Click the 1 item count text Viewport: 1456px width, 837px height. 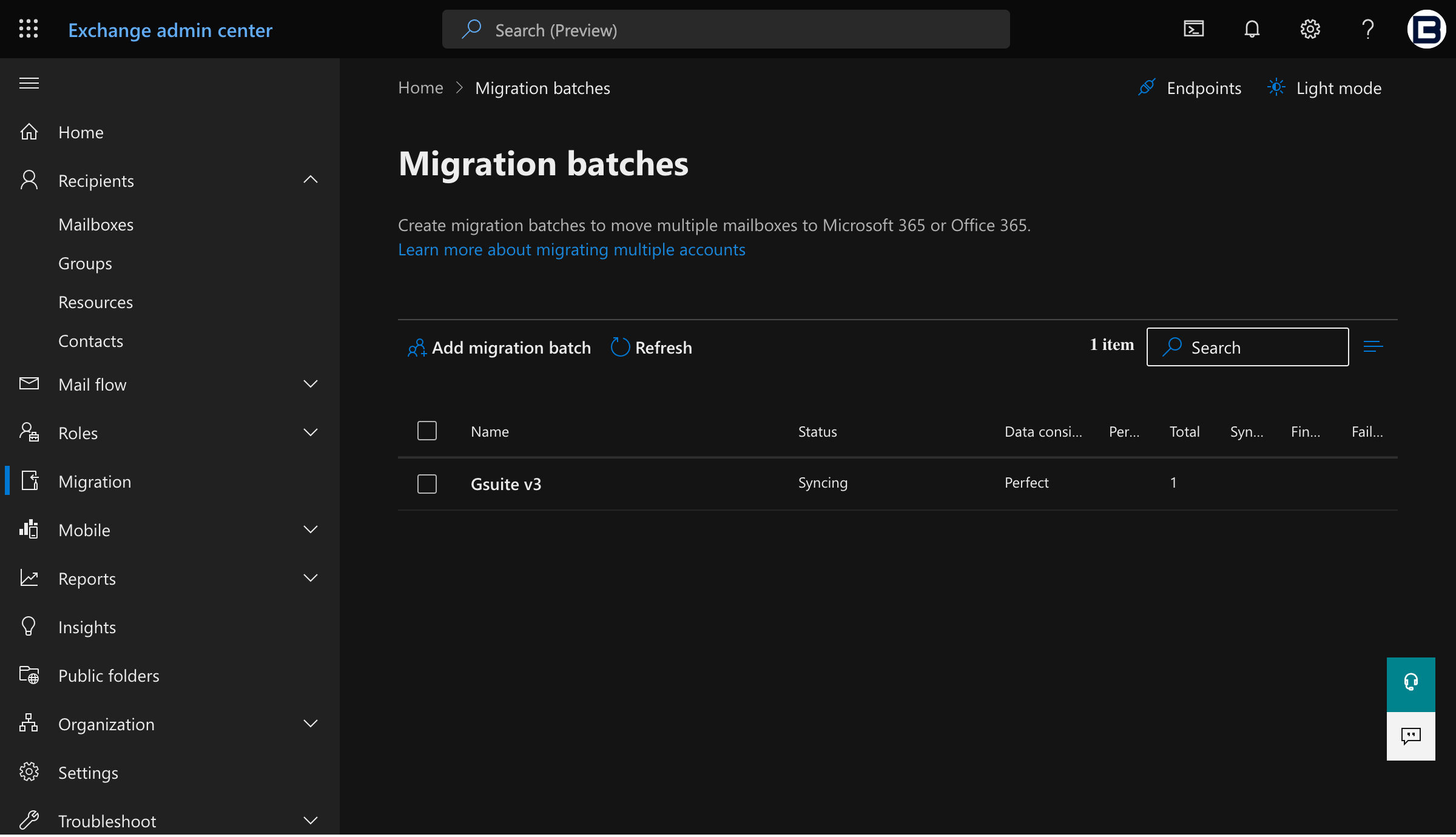pyautogui.click(x=1111, y=345)
